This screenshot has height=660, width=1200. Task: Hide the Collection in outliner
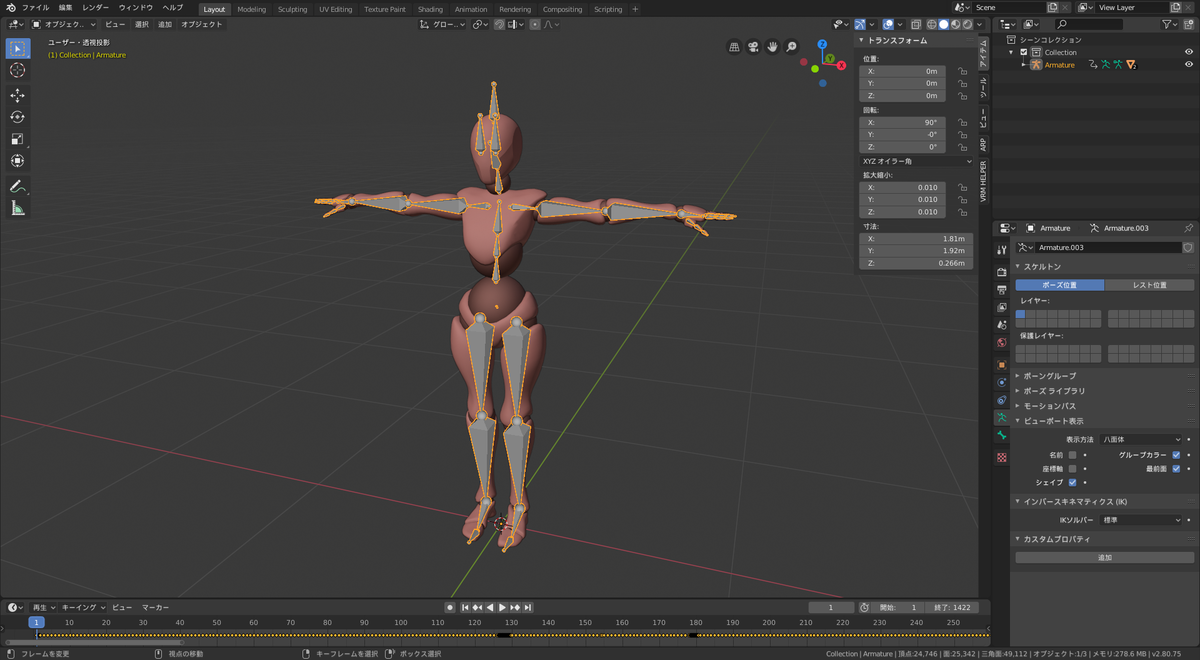pyautogui.click(x=1189, y=52)
